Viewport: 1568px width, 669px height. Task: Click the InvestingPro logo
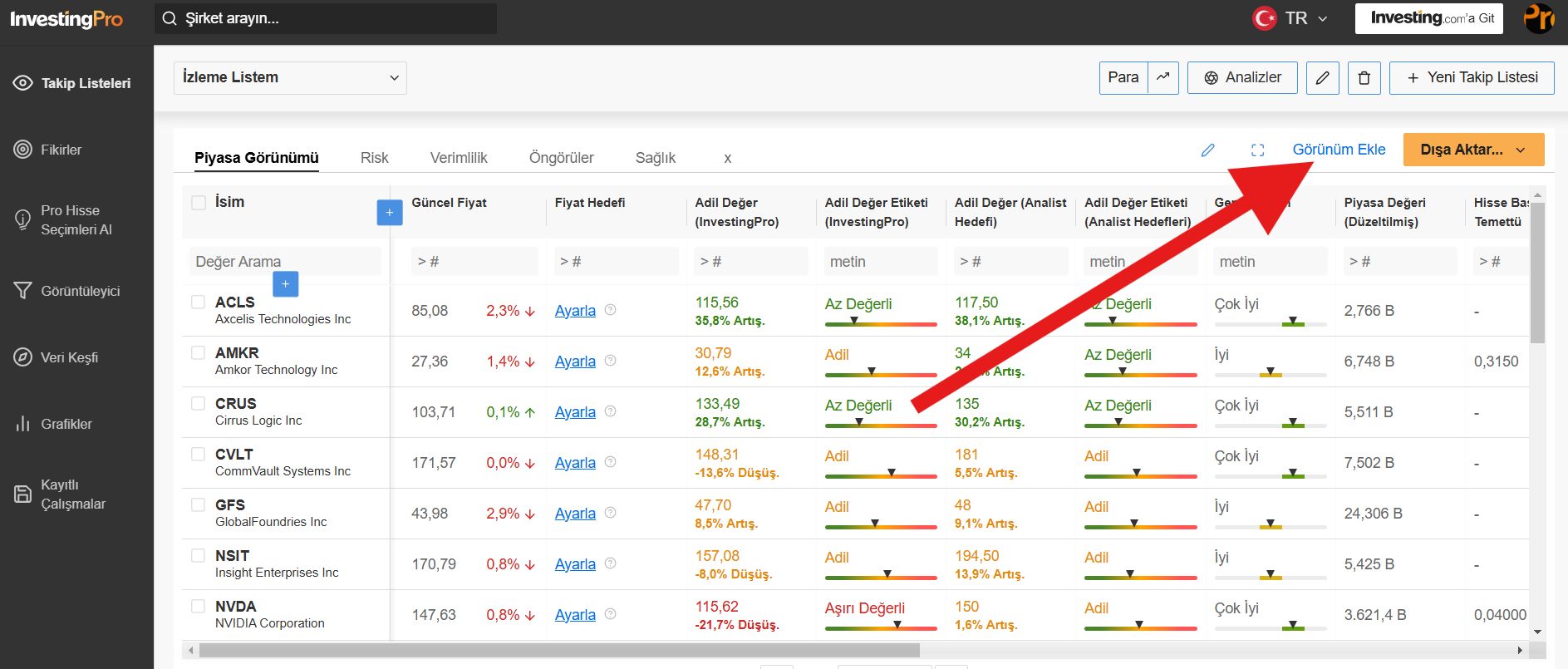pyautogui.click(x=66, y=19)
